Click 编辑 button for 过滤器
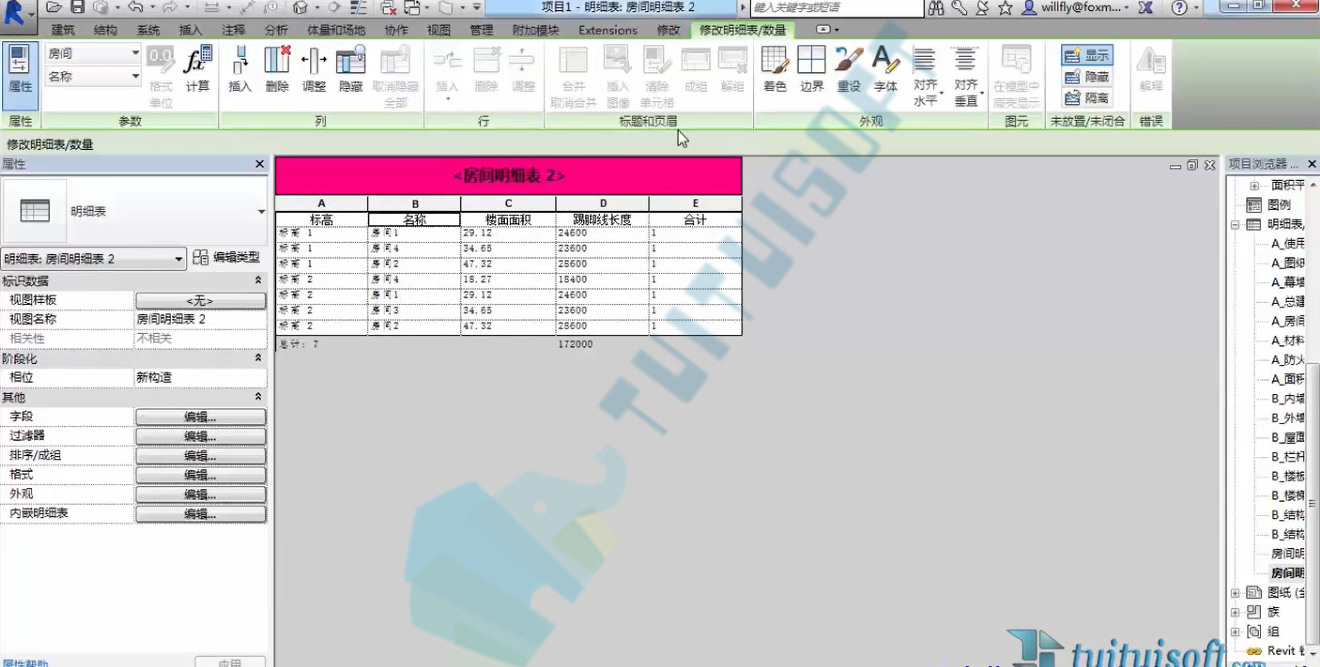Viewport: 1320px width, 667px height. click(200, 436)
